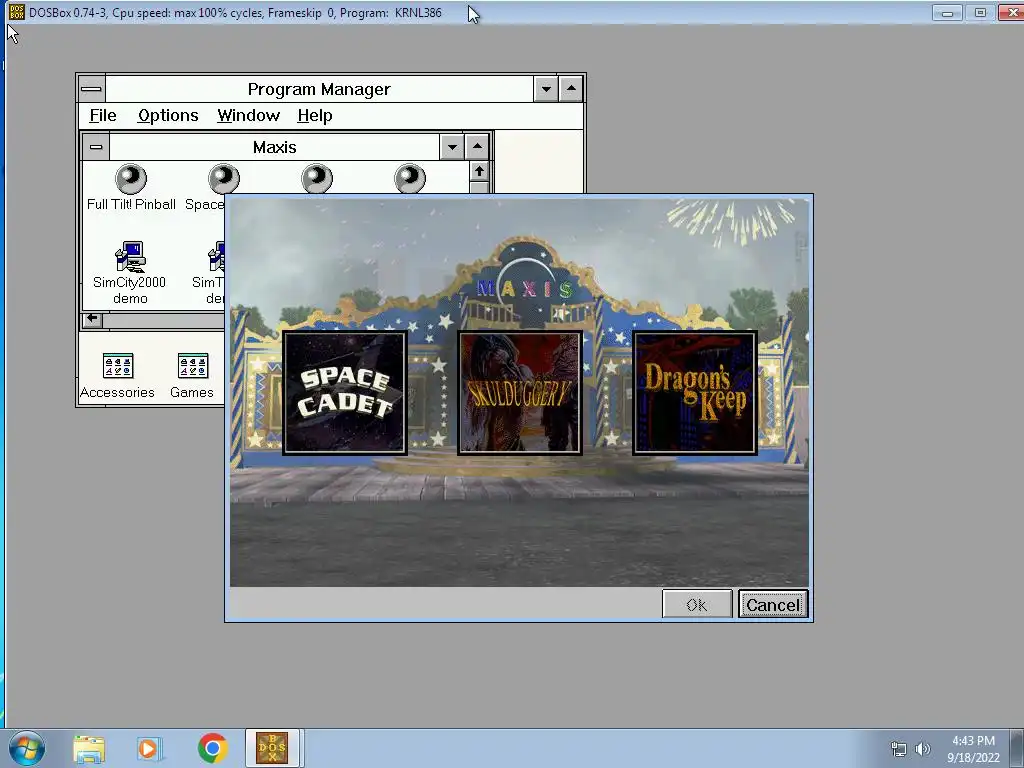The height and width of the screenshot is (768, 1024).
Task: Open the Help menu in Program Manager
Action: tap(315, 116)
